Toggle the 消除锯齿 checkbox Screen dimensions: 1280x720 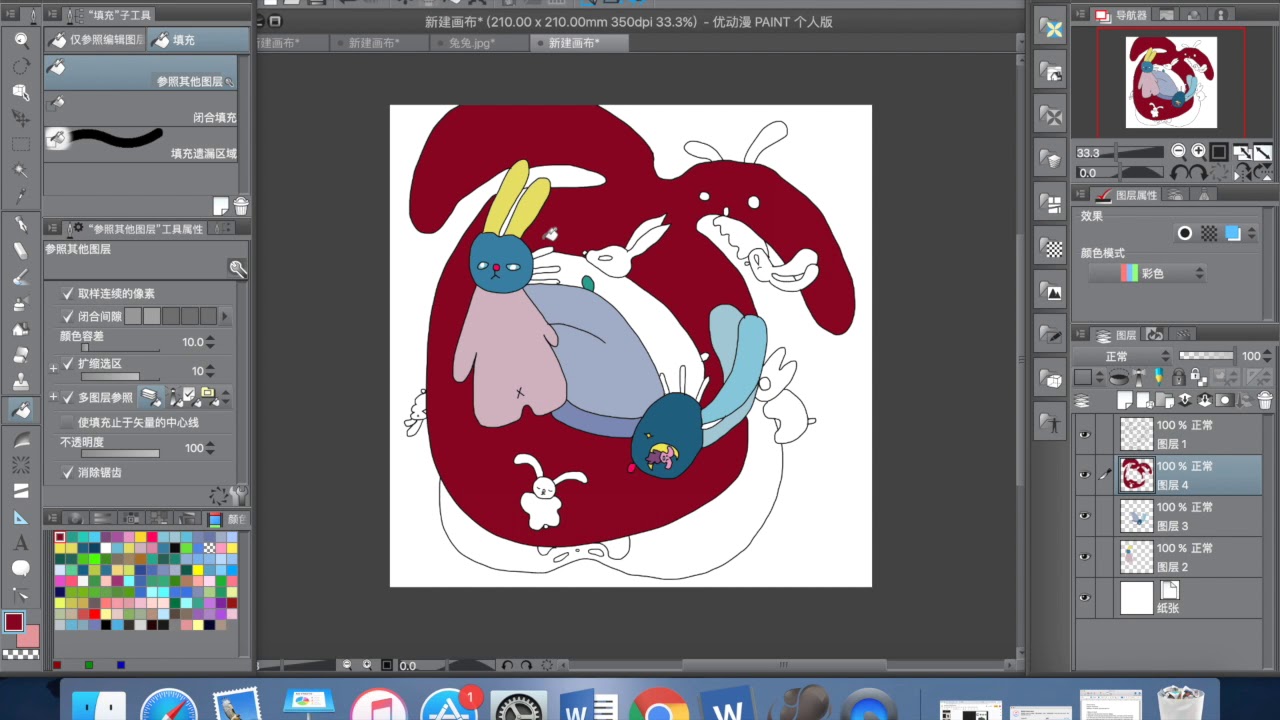68,472
